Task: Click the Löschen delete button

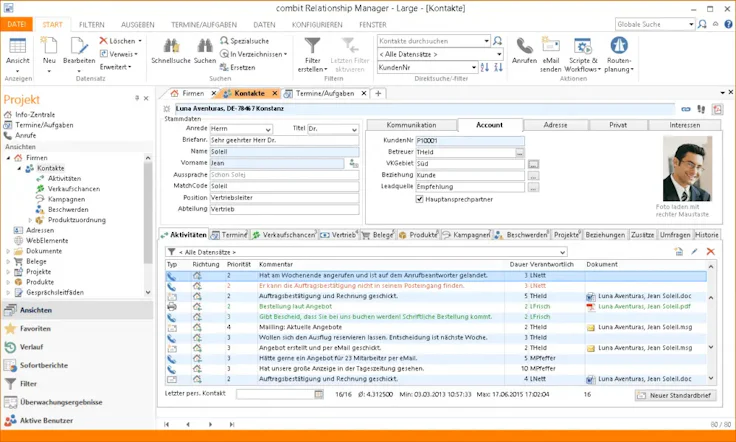Action: pyautogui.click(x=120, y=41)
